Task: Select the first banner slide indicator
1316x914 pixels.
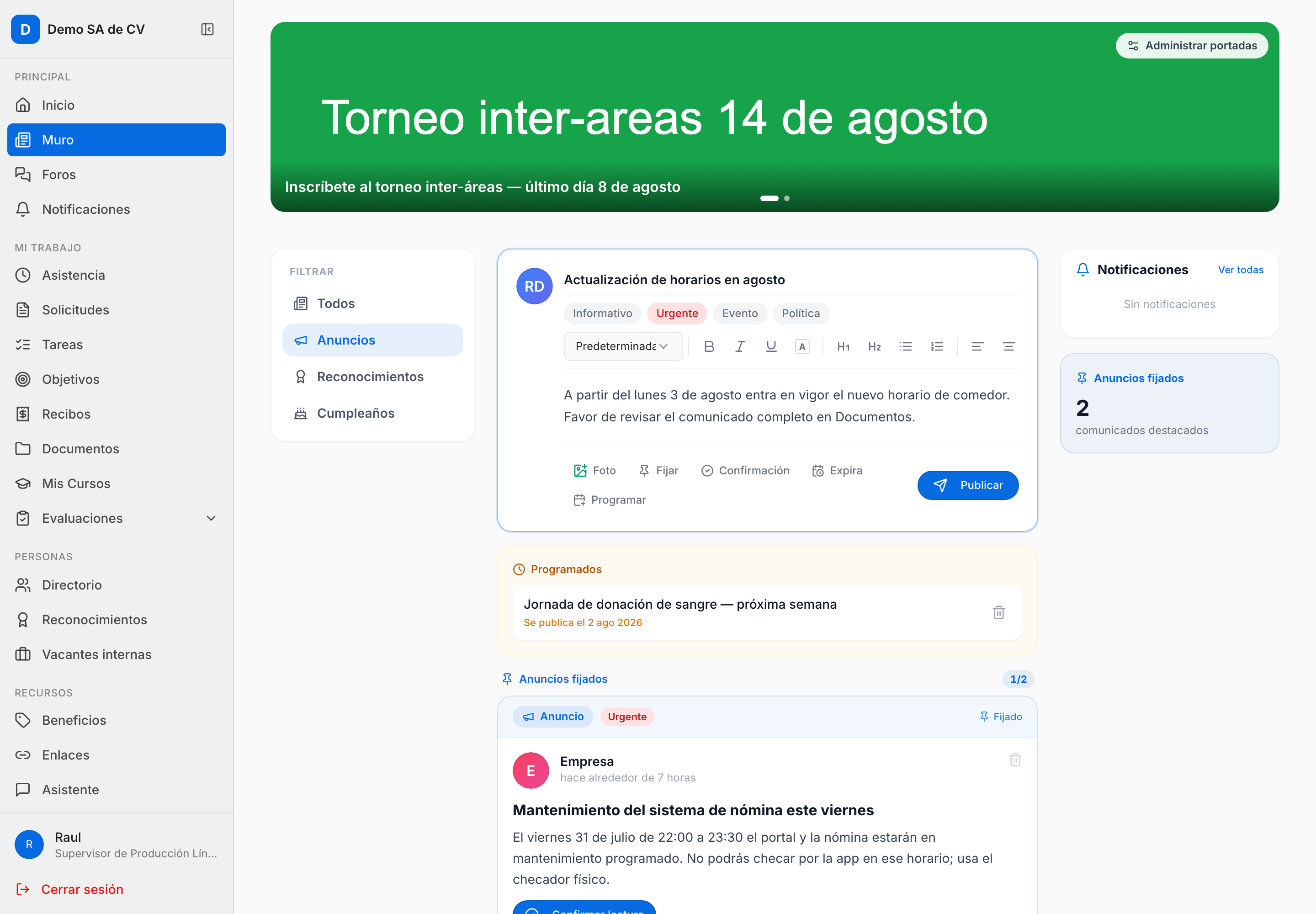Action: 769,199
